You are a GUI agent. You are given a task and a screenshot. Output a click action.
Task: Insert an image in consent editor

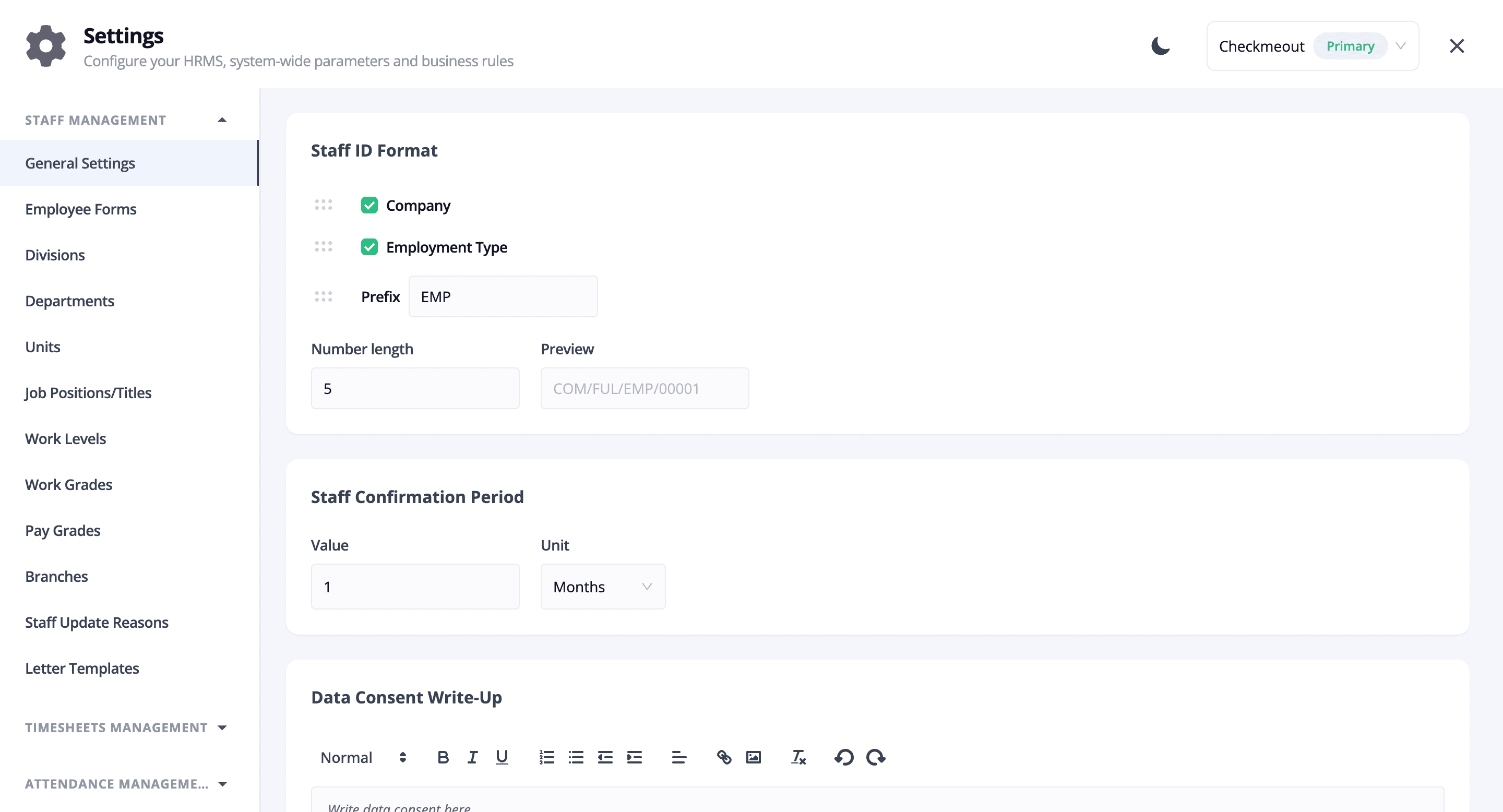tap(753, 757)
